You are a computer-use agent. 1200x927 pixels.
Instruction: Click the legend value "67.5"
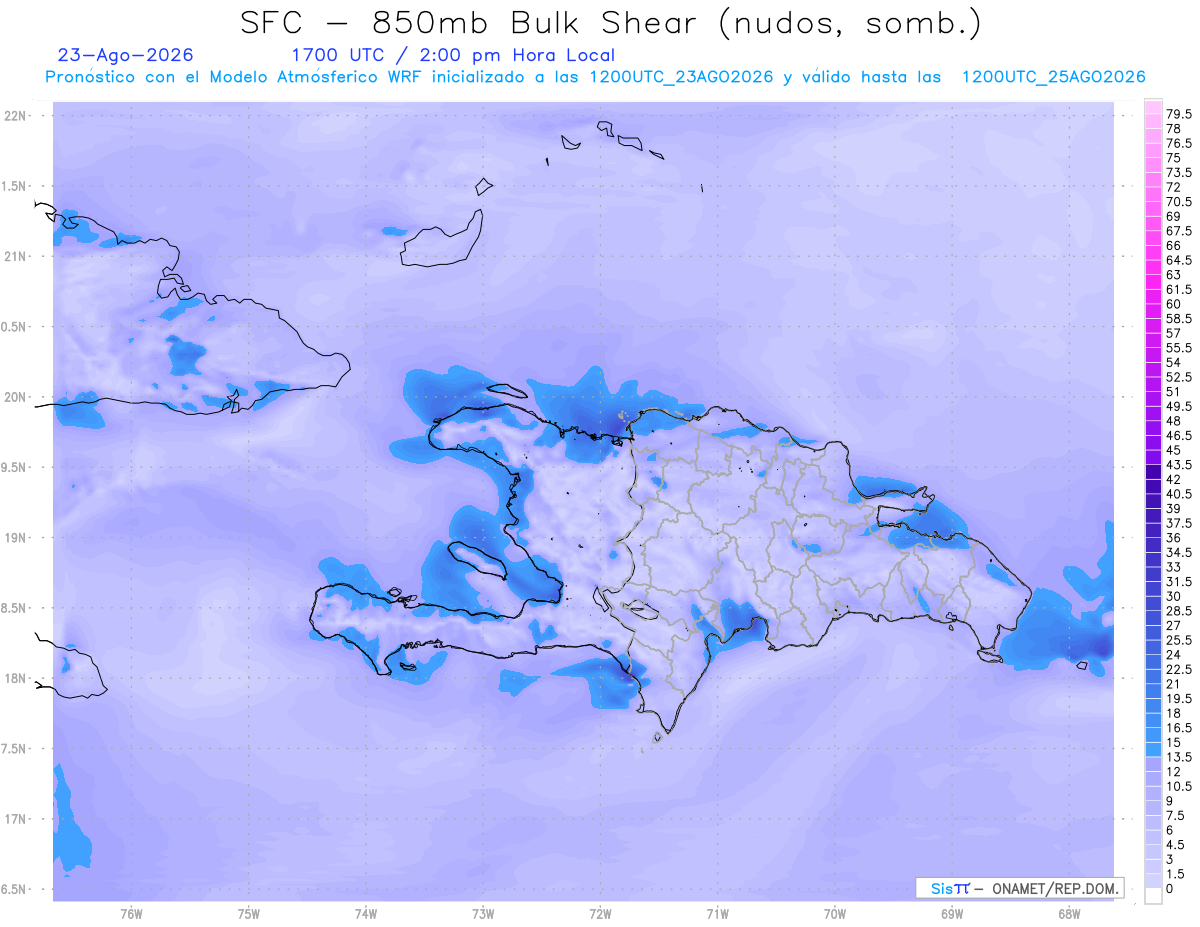point(1179,231)
